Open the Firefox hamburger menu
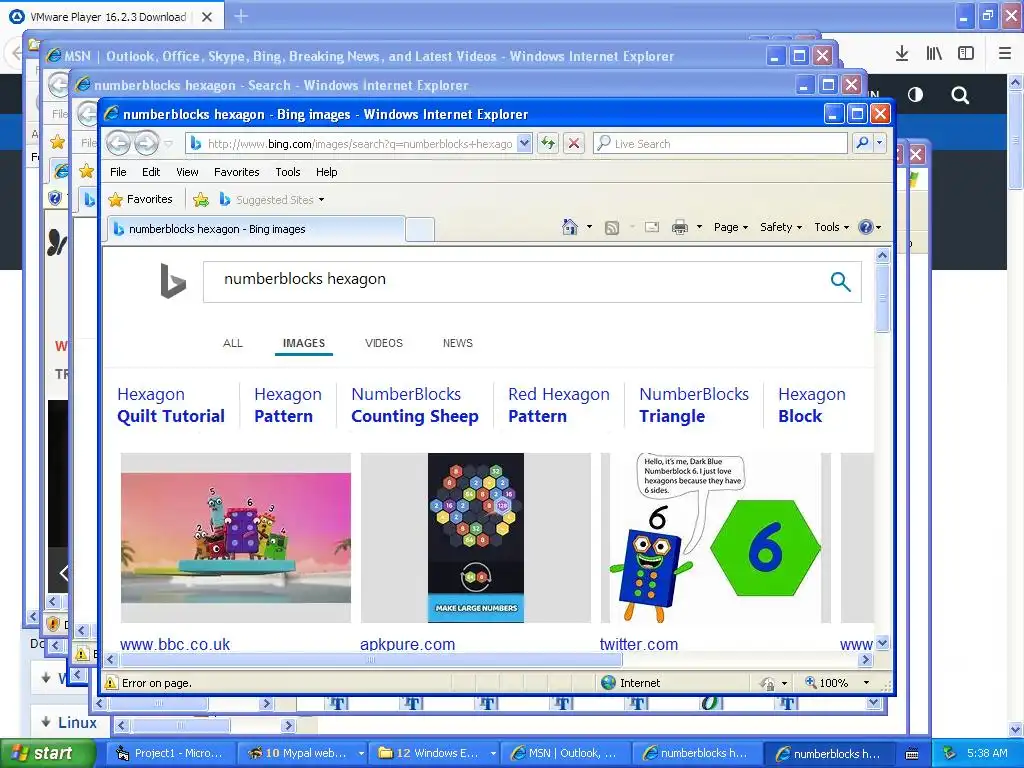Screen dimensions: 1024x768 pos(1005,54)
